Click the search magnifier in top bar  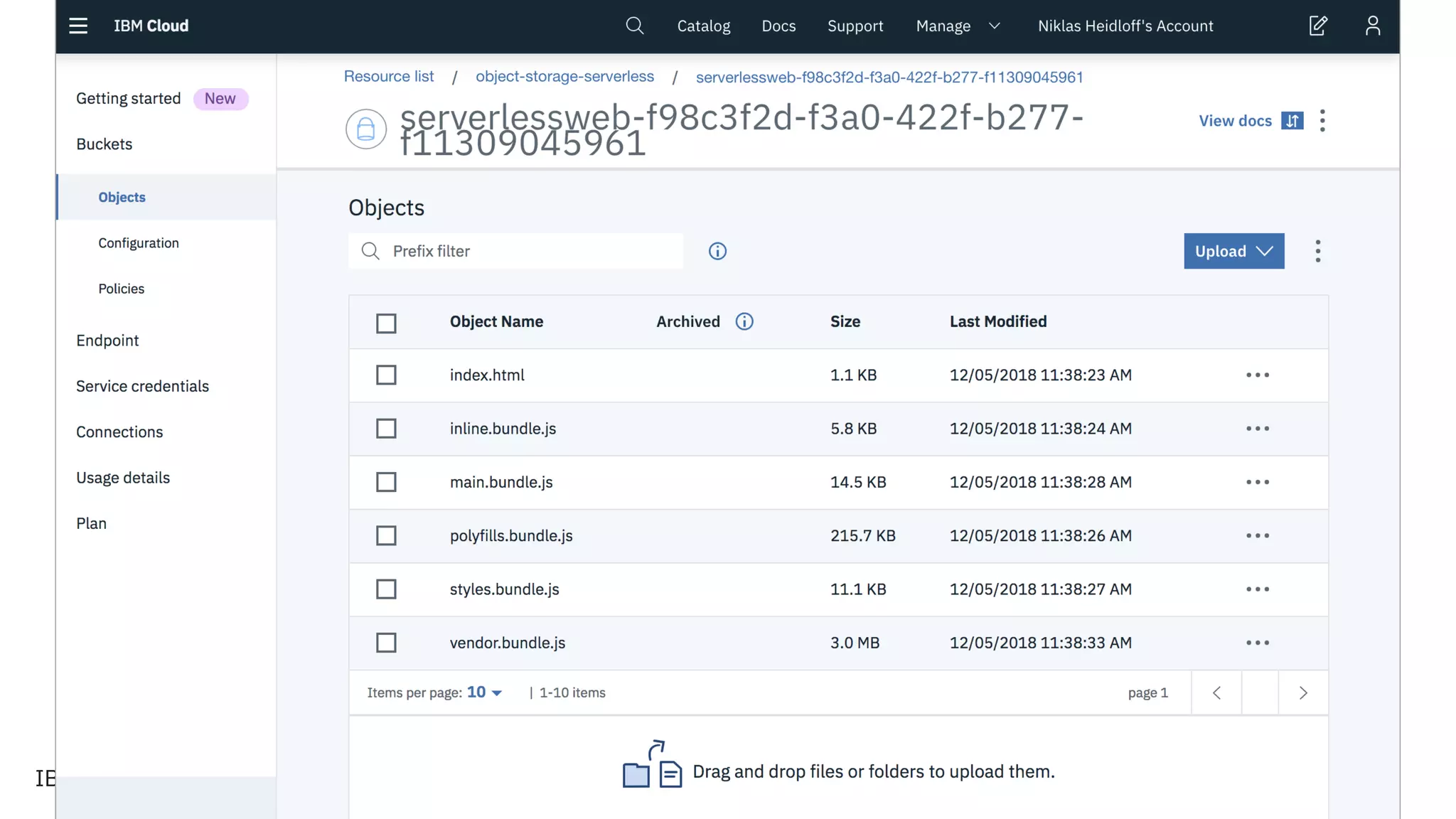[x=634, y=26]
